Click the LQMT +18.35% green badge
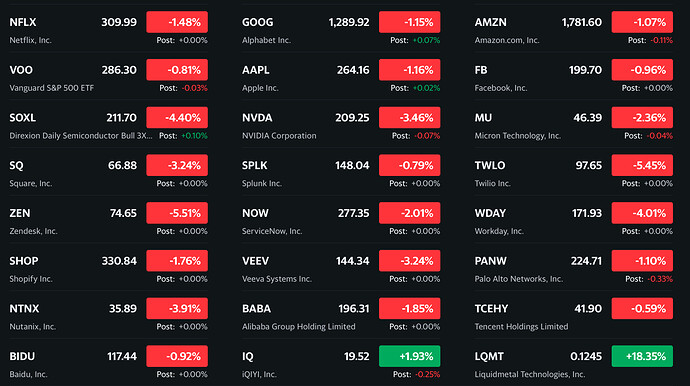Viewport: 690px width, 386px height. 642,356
